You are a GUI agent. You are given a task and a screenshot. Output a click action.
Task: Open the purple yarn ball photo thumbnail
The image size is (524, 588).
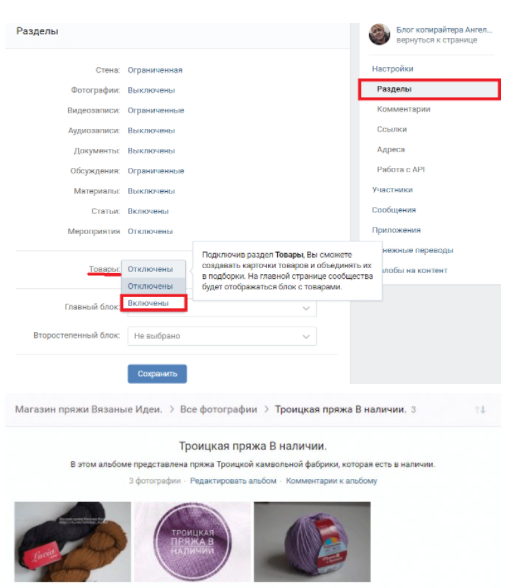pos(312,542)
